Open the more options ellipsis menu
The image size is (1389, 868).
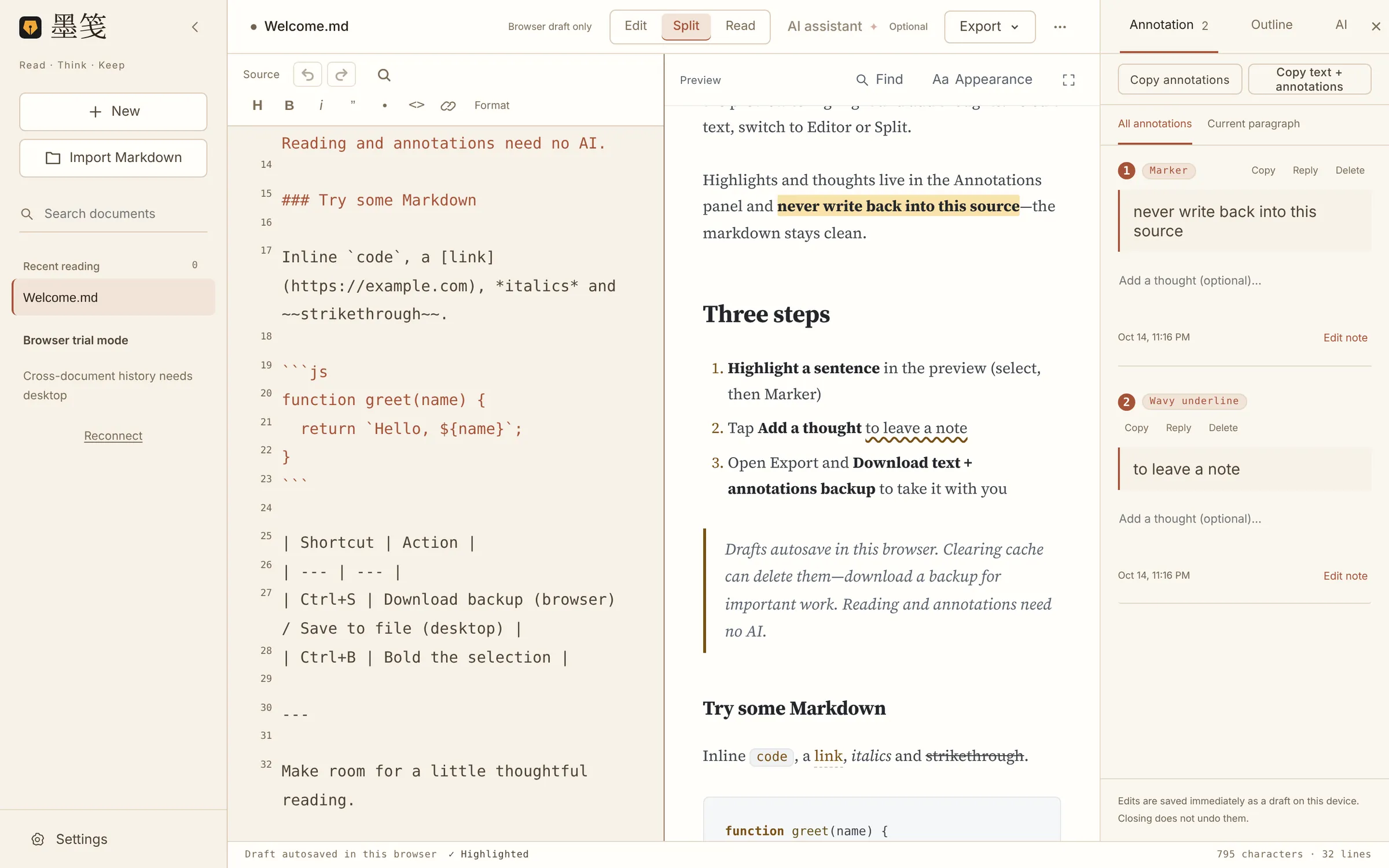(1060, 27)
